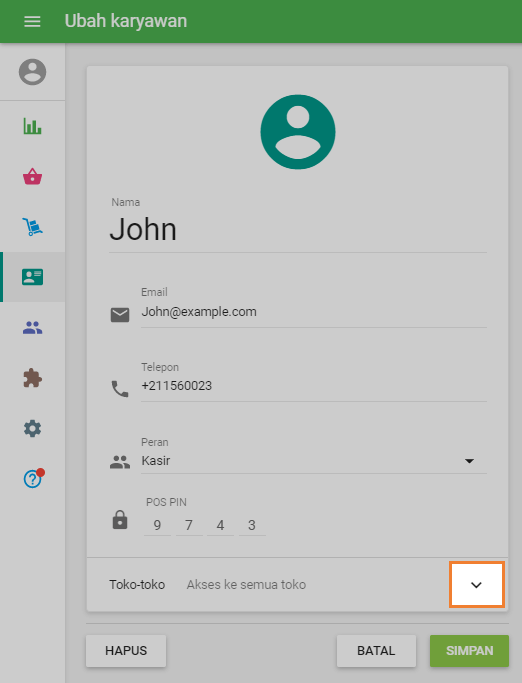The width and height of the screenshot is (522, 683).
Task: Open the settings gear icon
Action: tap(32, 429)
